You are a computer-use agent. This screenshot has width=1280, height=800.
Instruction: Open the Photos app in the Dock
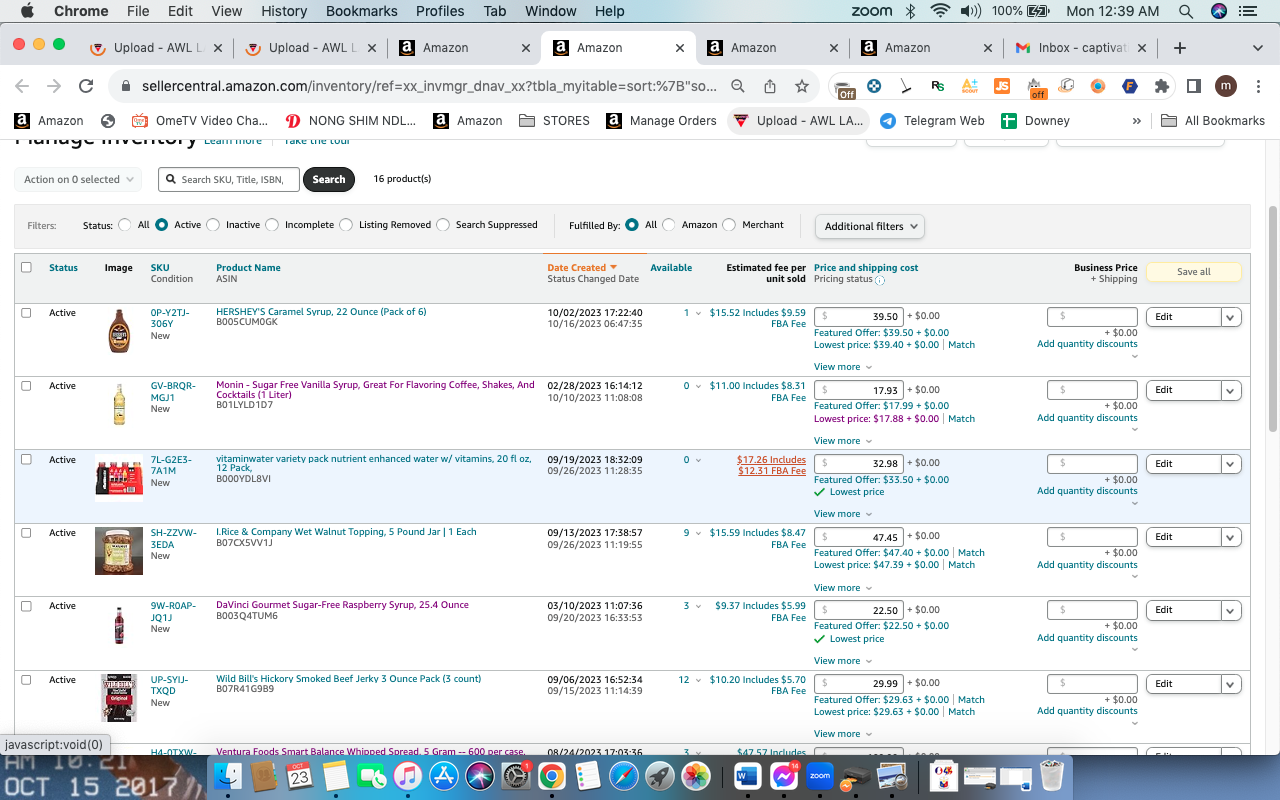[695, 776]
